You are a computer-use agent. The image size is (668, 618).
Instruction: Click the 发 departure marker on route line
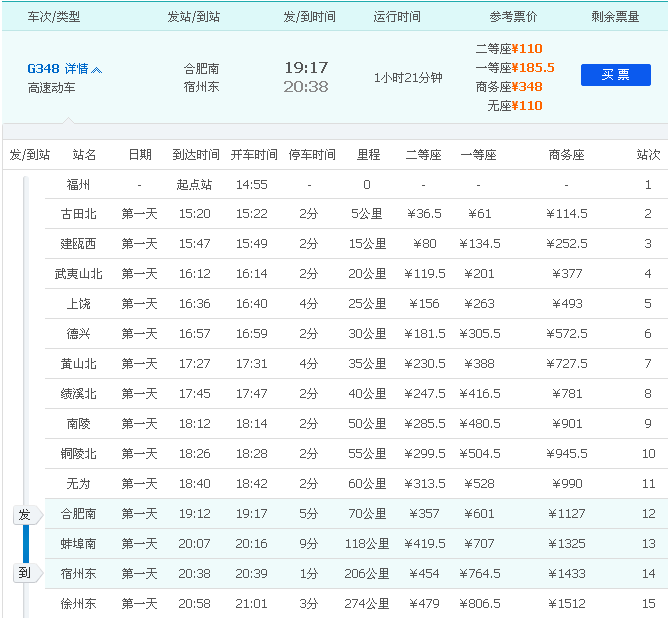pyautogui.click(x=26, y=515)
